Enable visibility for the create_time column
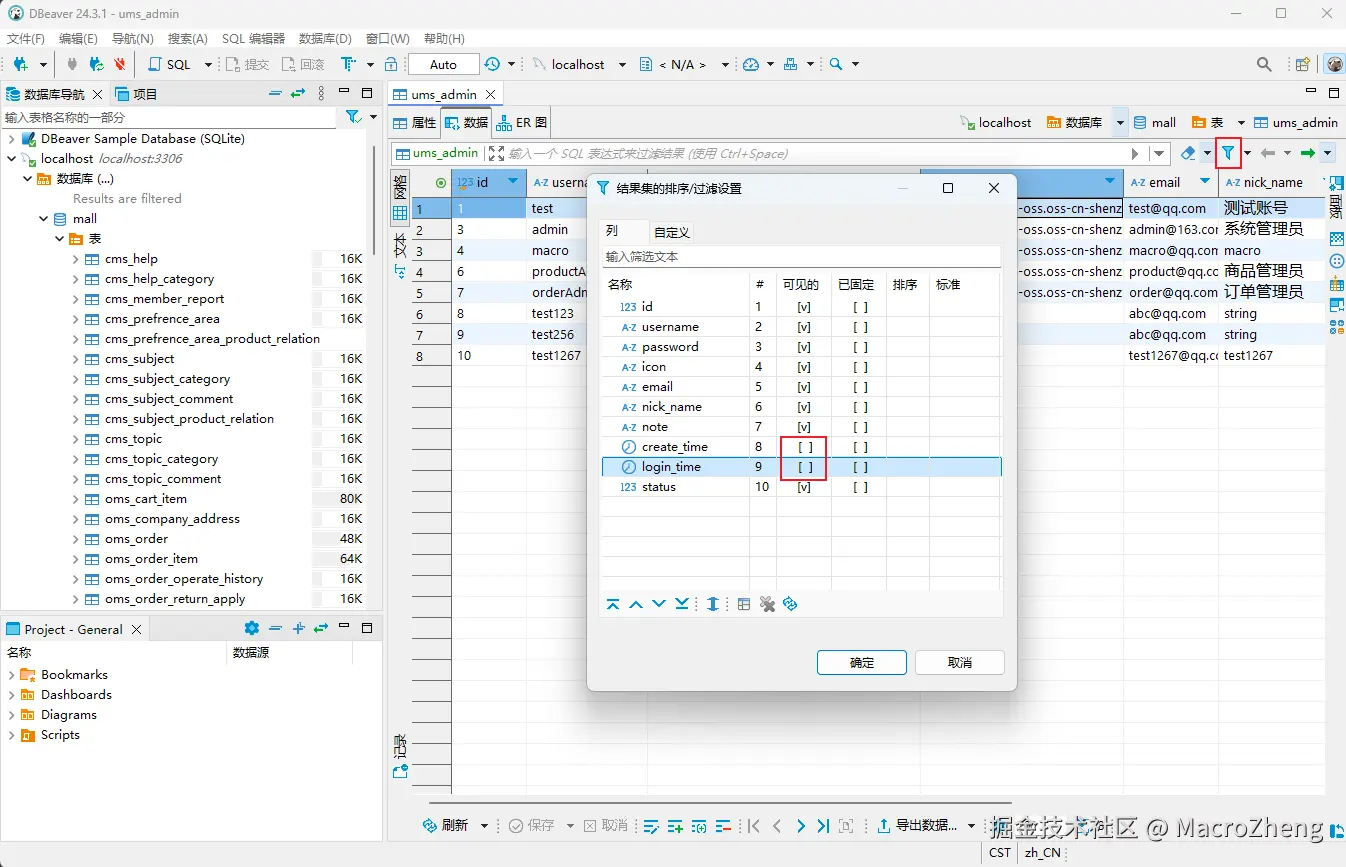1346x867 pixels. coord(804,447)
